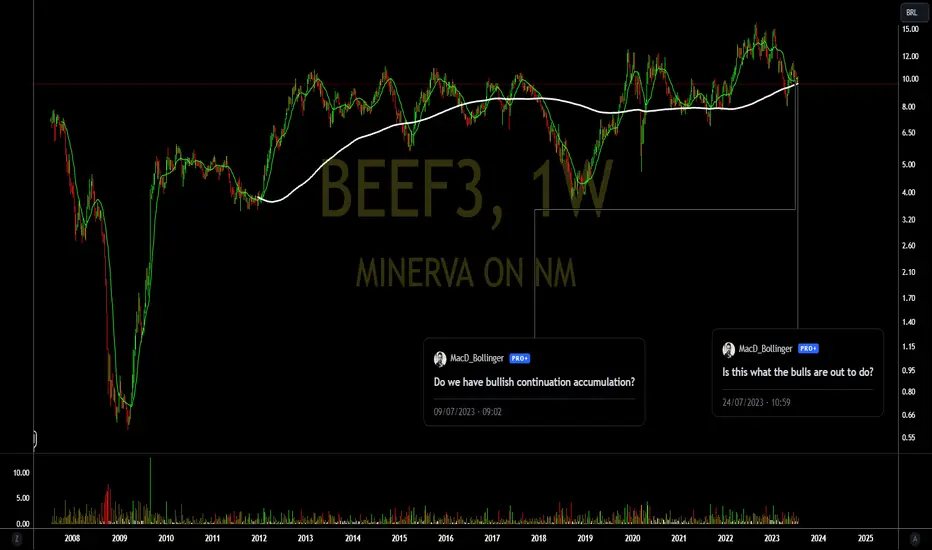Open MacD_Bollinger name in bullish continuation note
This screenshot has width=932, height=550.
pyautogui.click(x=477, y=358)
